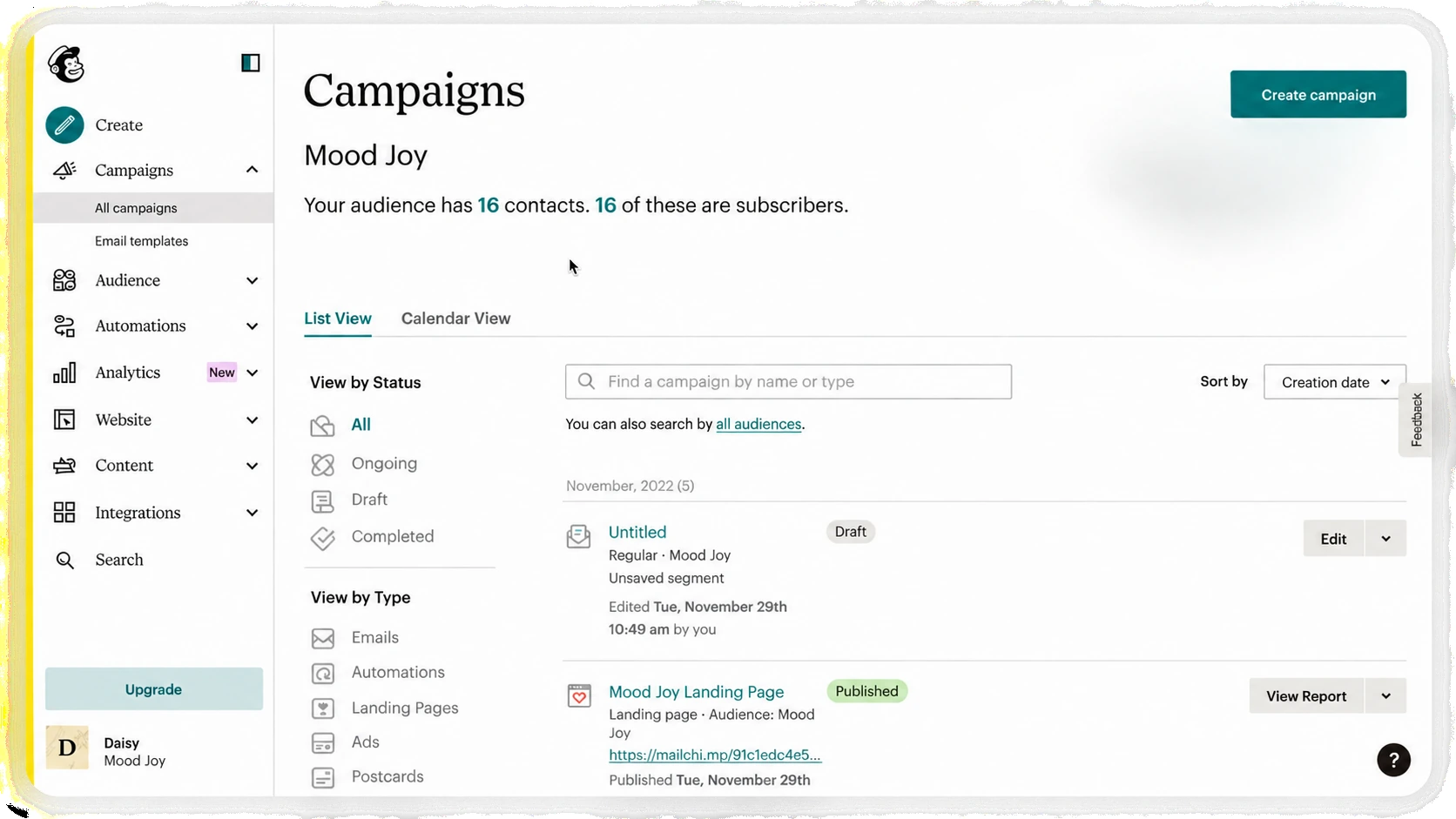Open the mailchi.mp landing page URL
The image size is (1456, 819).
coord(715,755)
